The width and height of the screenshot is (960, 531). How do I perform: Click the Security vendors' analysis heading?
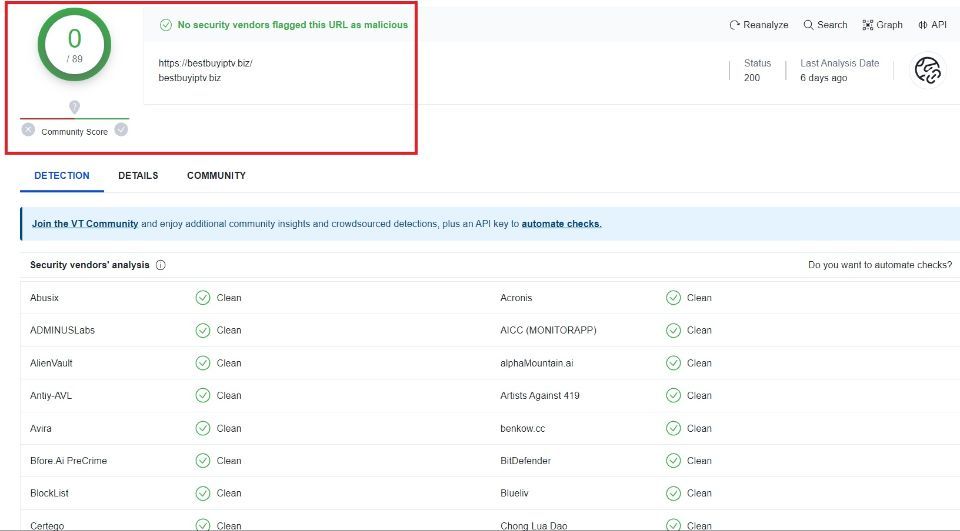(89, 265)
